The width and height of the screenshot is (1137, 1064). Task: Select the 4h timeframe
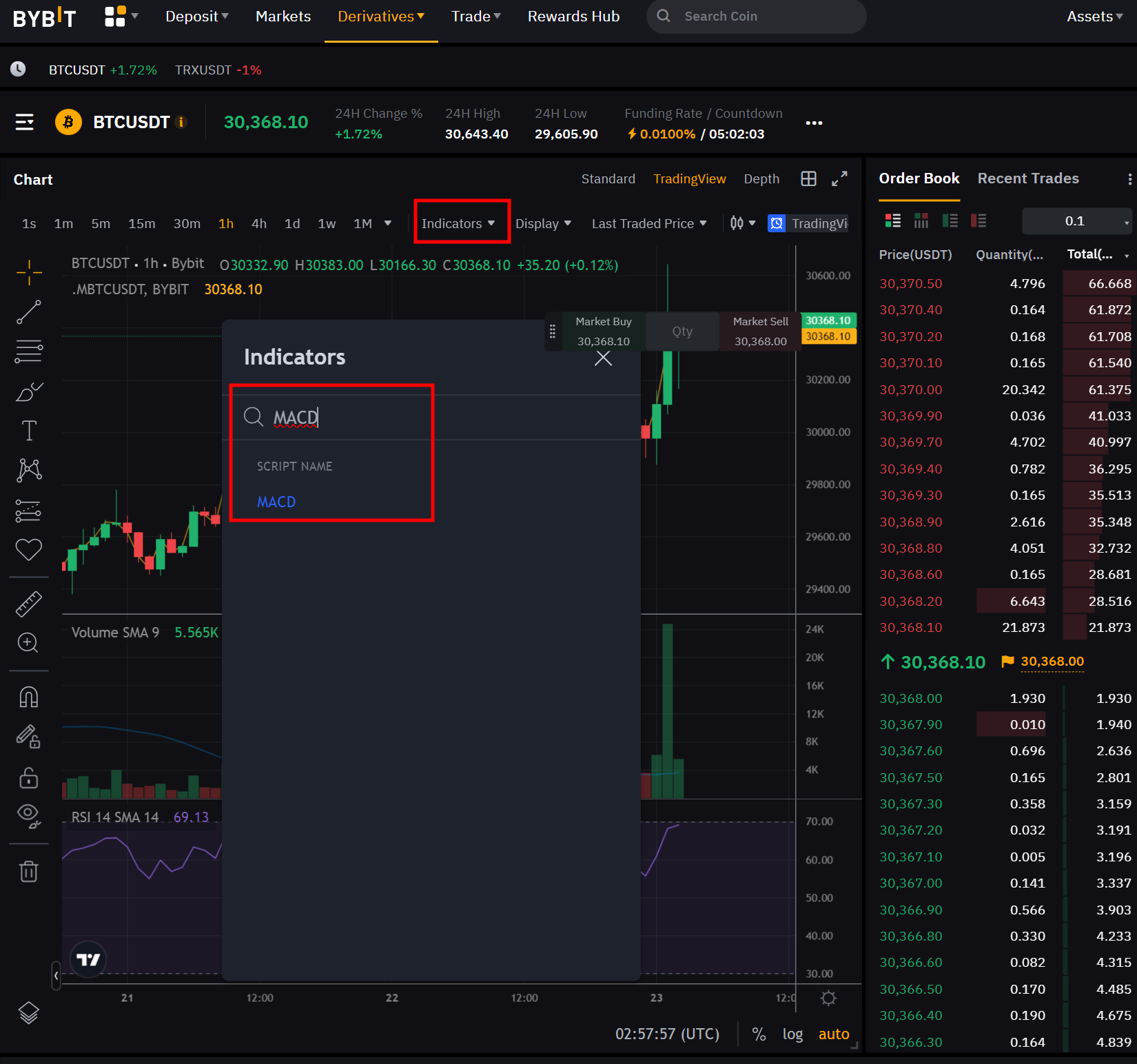tap(259, 223)
